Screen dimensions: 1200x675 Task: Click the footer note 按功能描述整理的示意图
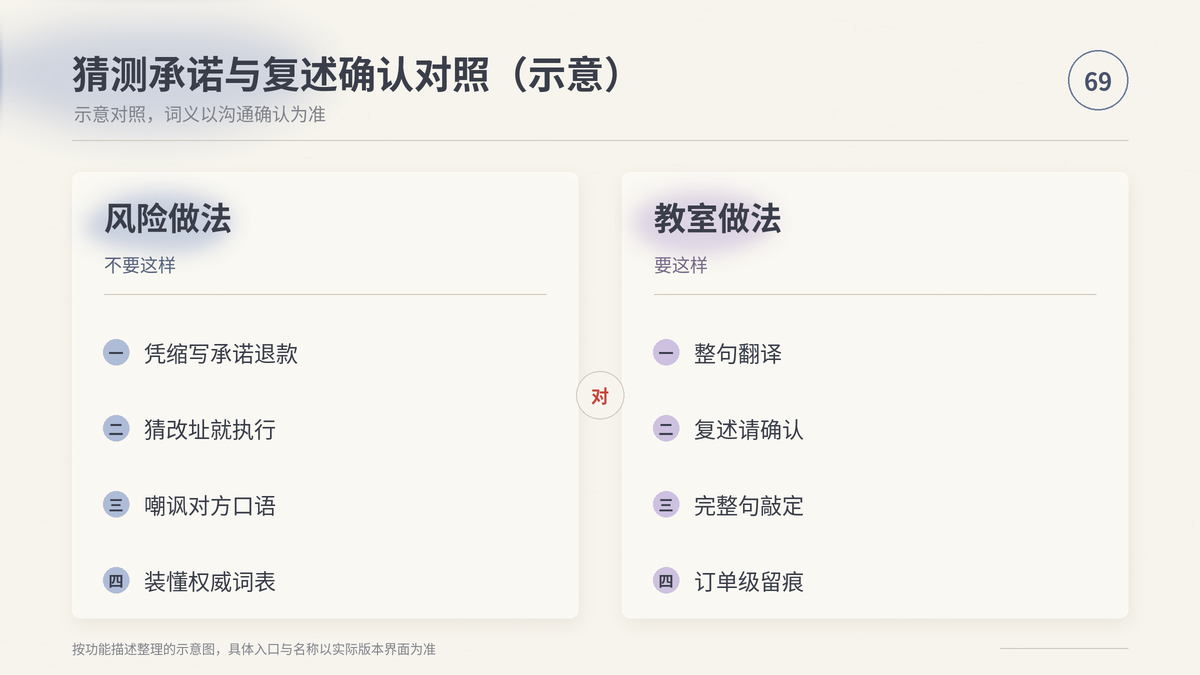[254, 649]
